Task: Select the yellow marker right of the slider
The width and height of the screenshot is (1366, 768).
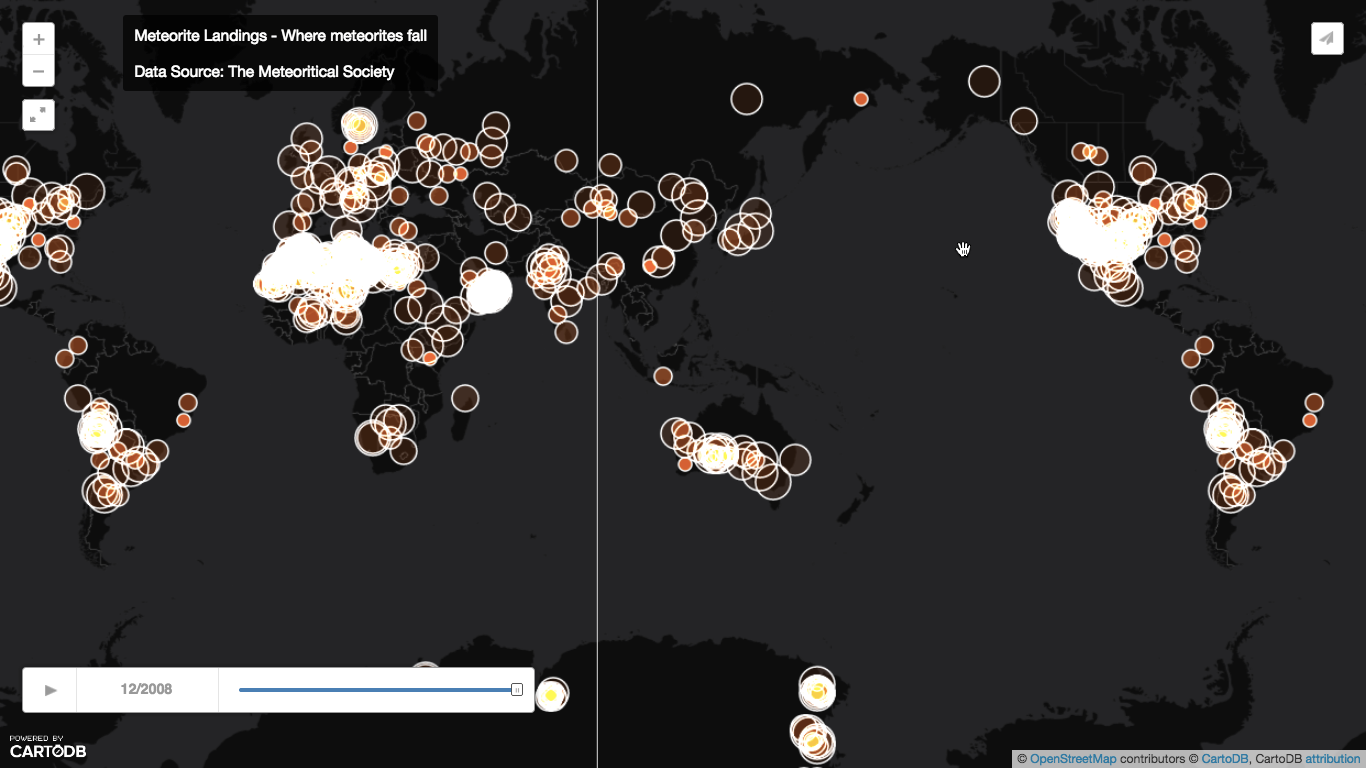Action: 550,695
